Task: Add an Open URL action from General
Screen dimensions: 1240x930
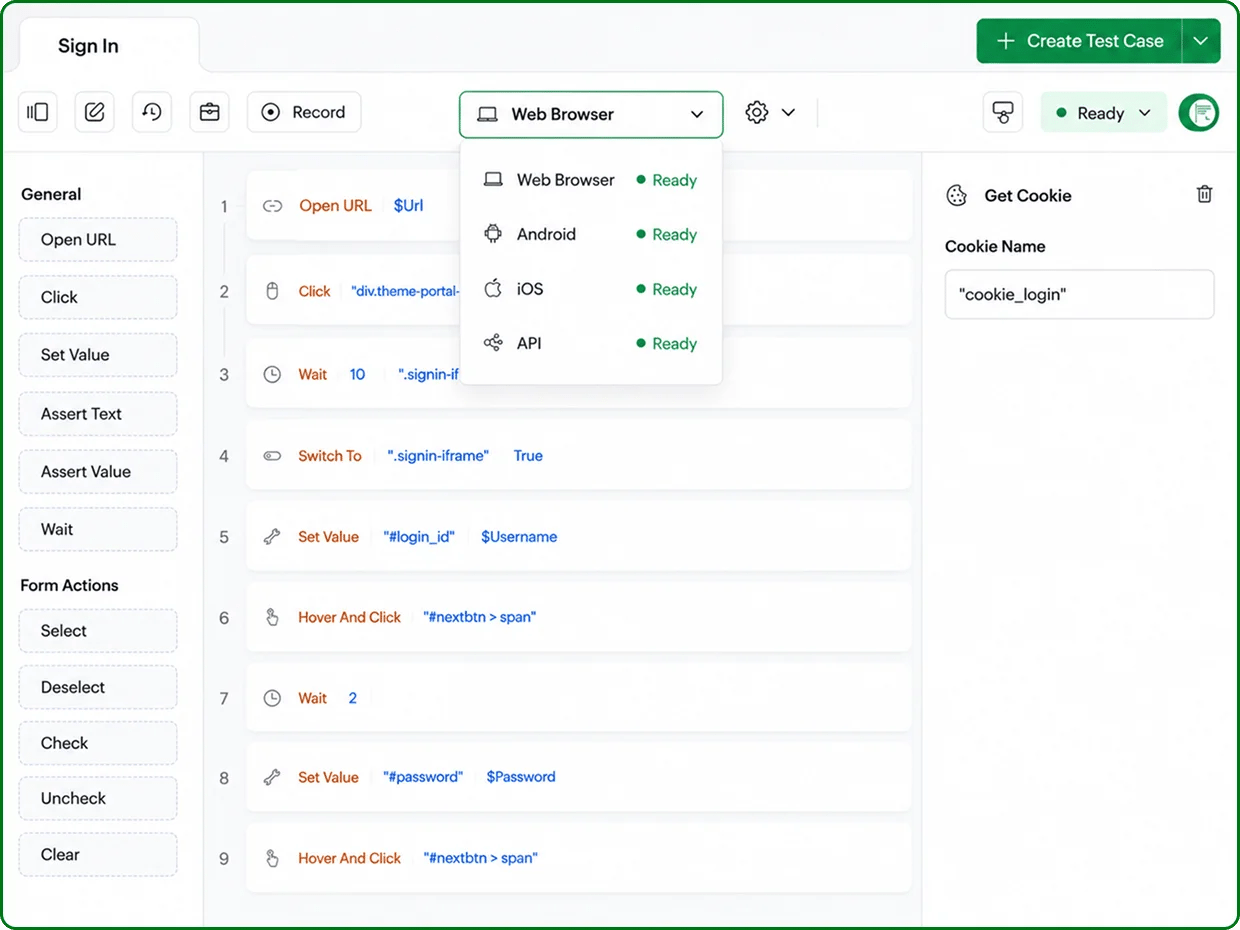Action: point(98,240)
